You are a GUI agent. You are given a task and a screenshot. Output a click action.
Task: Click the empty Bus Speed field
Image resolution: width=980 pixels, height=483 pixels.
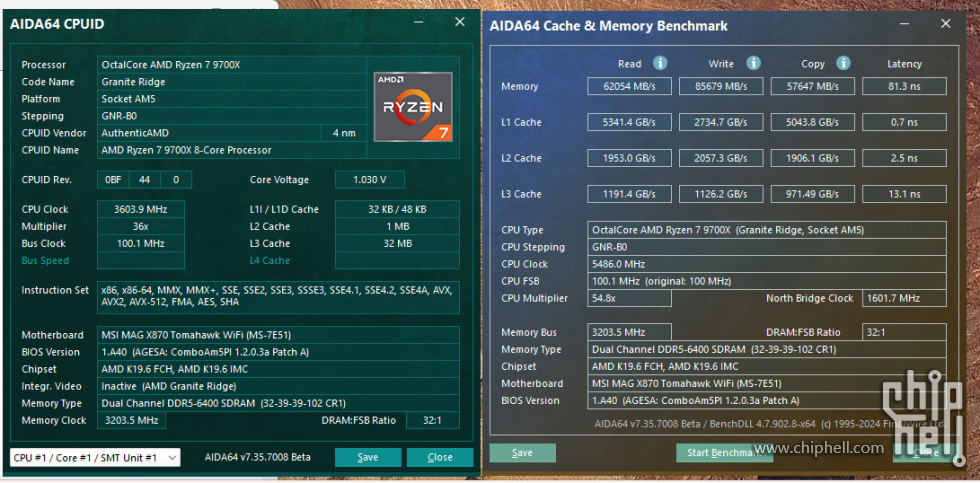[141, 261]
